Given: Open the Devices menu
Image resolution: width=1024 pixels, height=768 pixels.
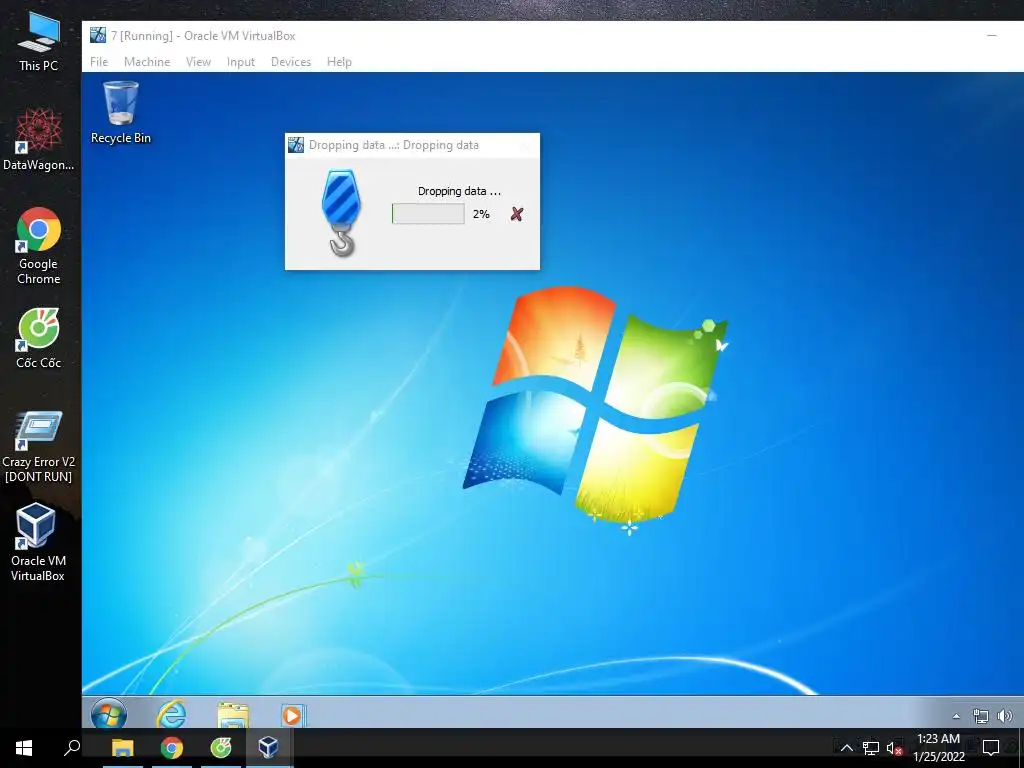Looking at the screenshot, I should (x=291, y=61).
